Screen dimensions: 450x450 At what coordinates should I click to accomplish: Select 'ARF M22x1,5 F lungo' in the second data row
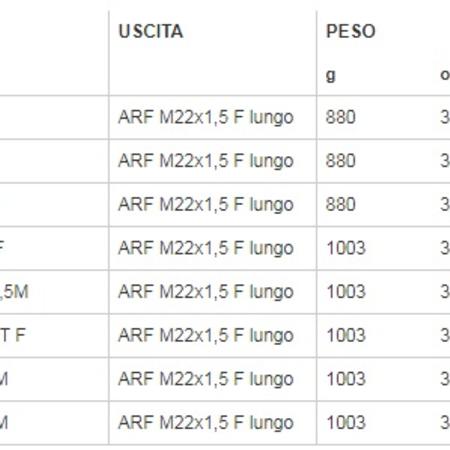click(206, 161)
